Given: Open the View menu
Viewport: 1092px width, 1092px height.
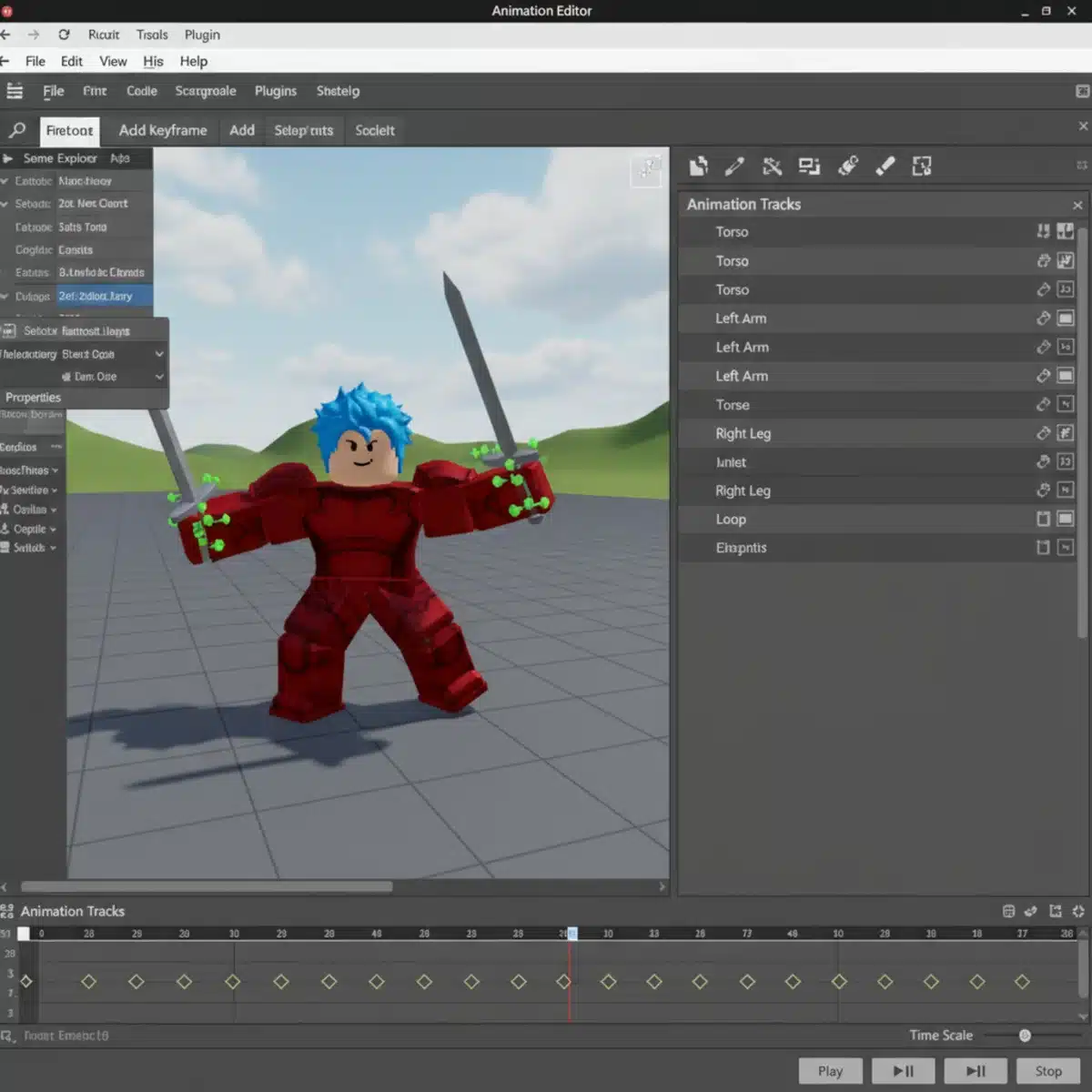Looking at the screenshot, I should point(113,61).
